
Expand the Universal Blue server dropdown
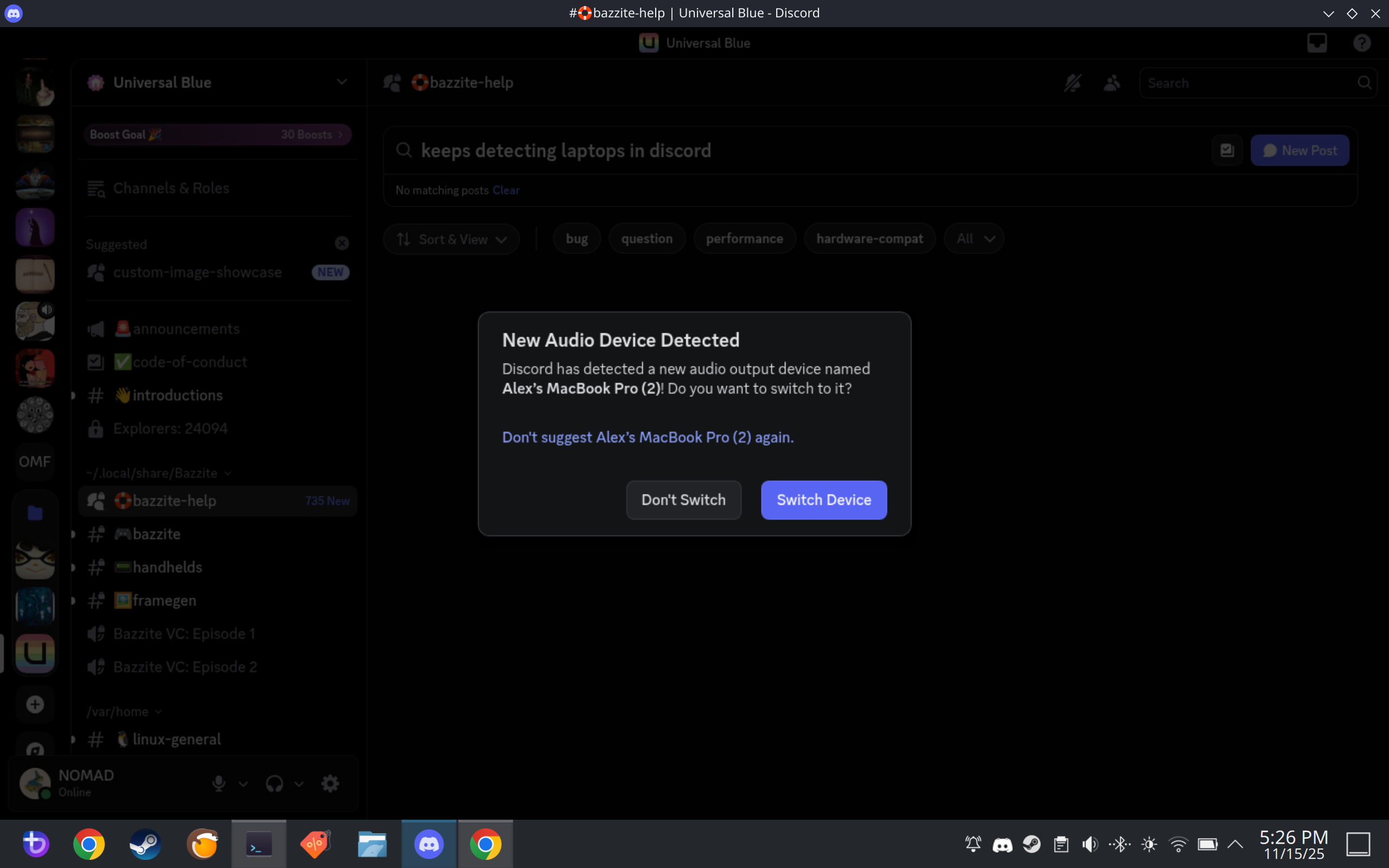(342, 81)
